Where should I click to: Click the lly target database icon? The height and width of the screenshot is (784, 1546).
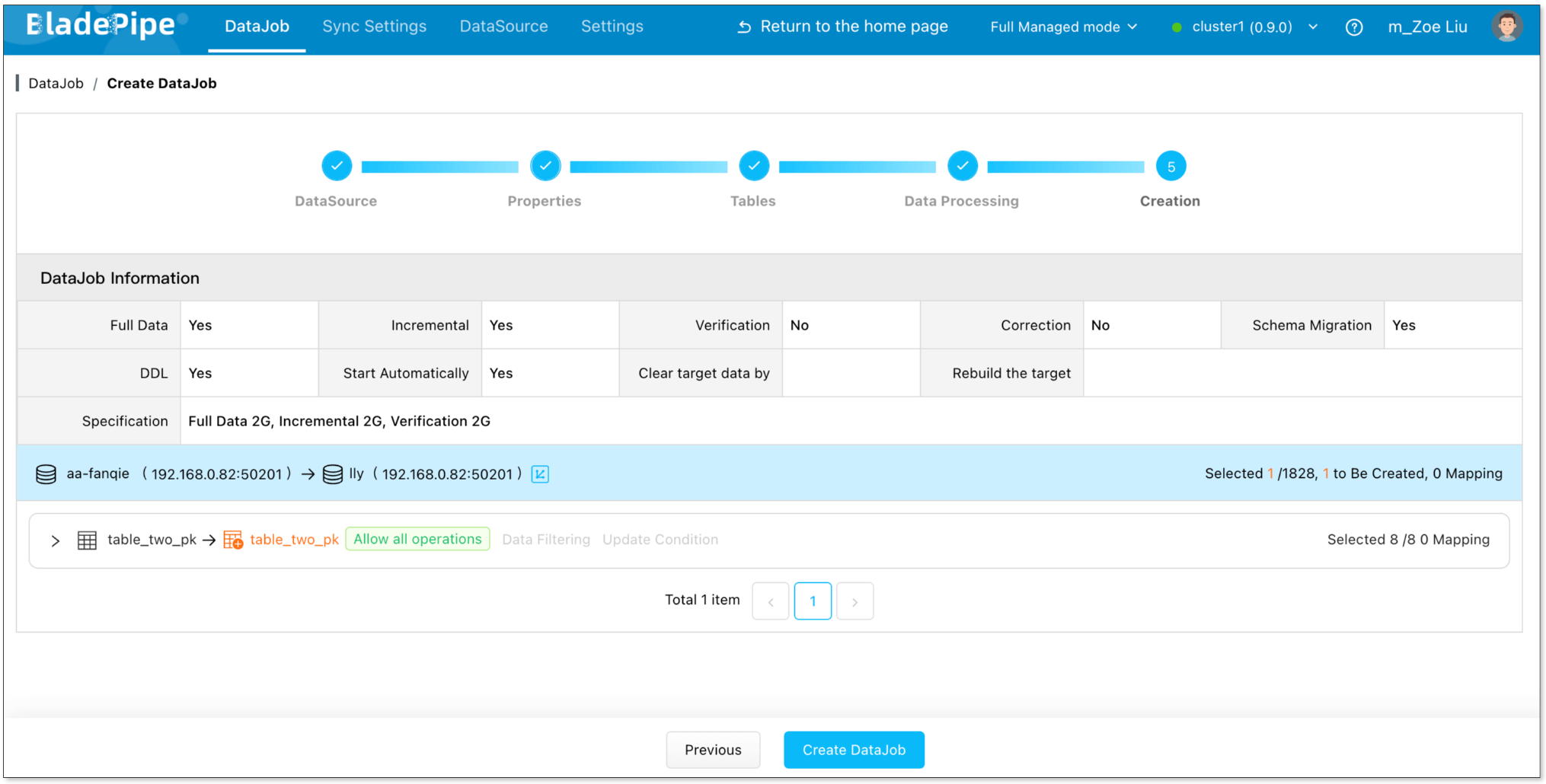click(x=333, y=474)
